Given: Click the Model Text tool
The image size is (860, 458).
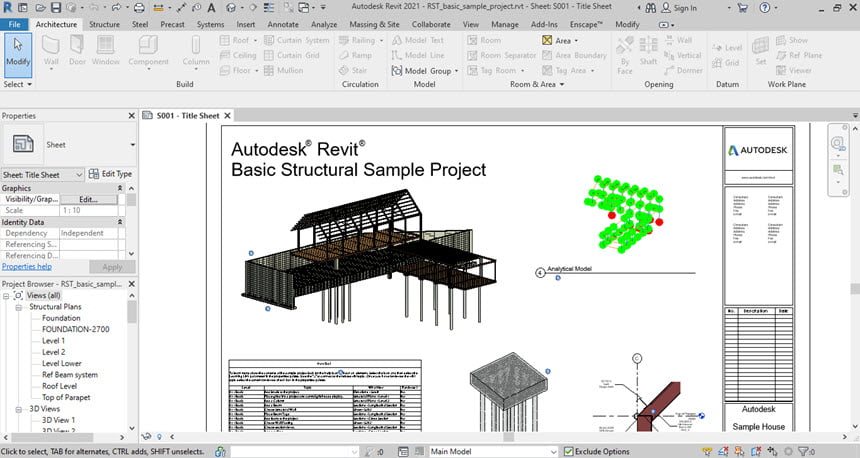Looking at the screenshot, I should [x=418, y=40].
